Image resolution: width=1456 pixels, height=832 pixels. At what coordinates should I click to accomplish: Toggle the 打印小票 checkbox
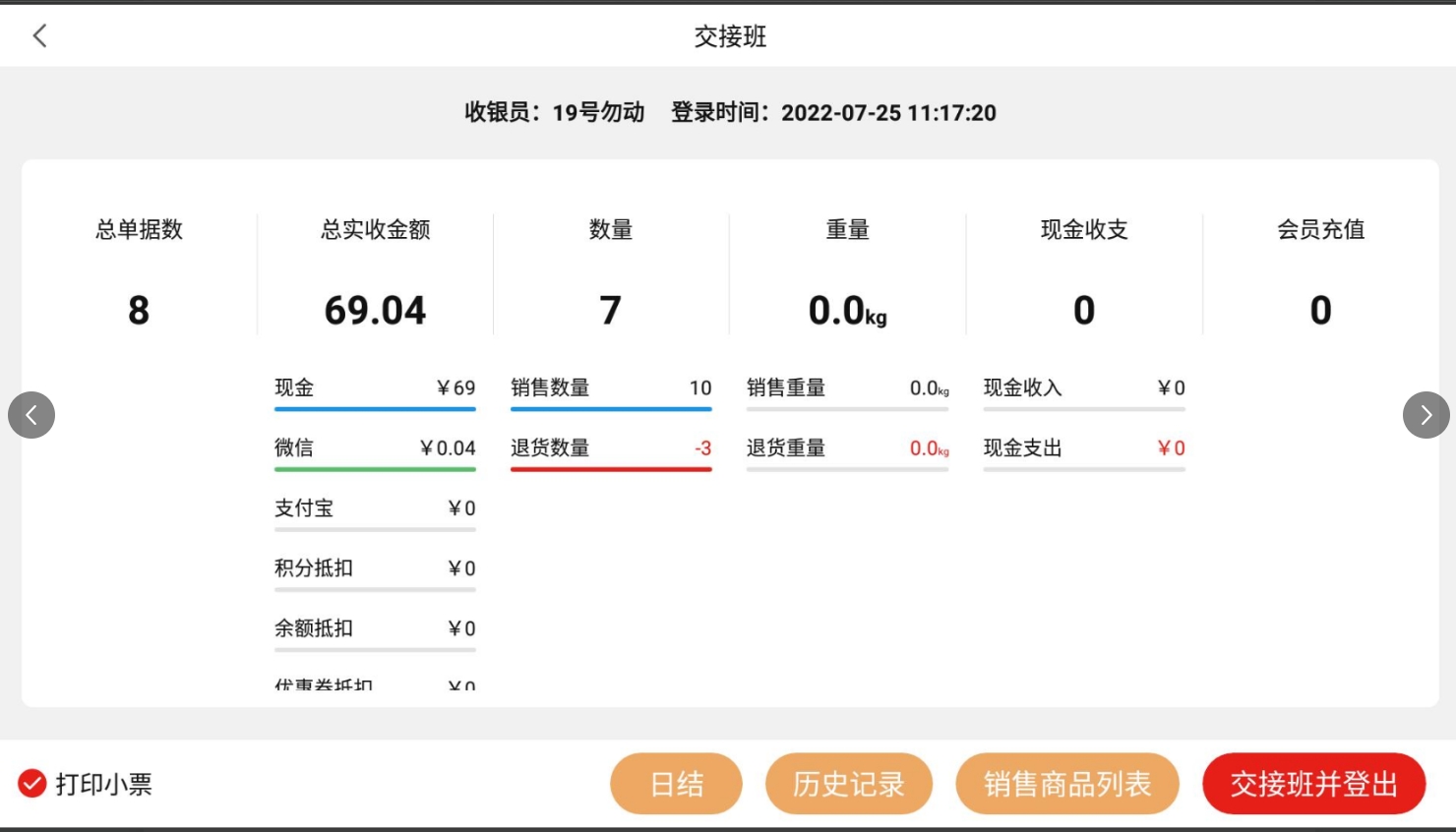click(32, 784)
